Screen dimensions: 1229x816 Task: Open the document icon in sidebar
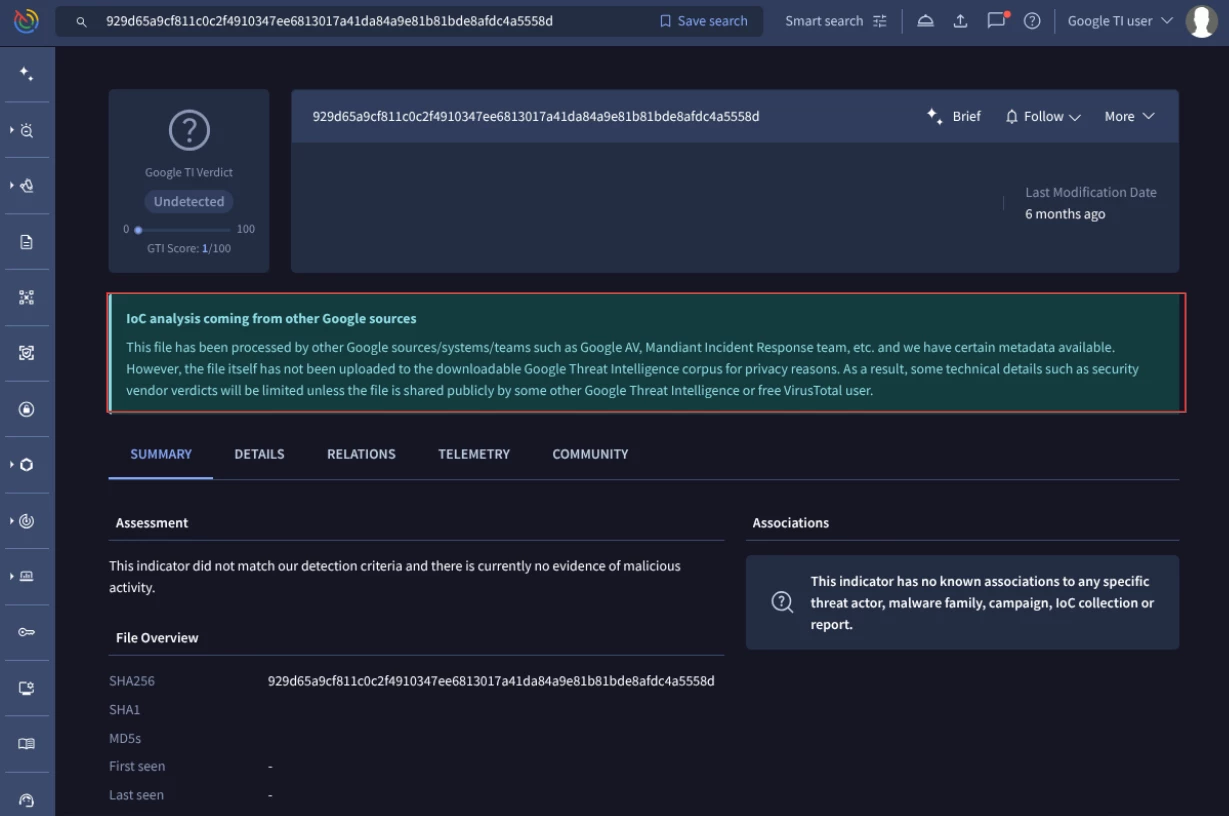click(27, 242)
